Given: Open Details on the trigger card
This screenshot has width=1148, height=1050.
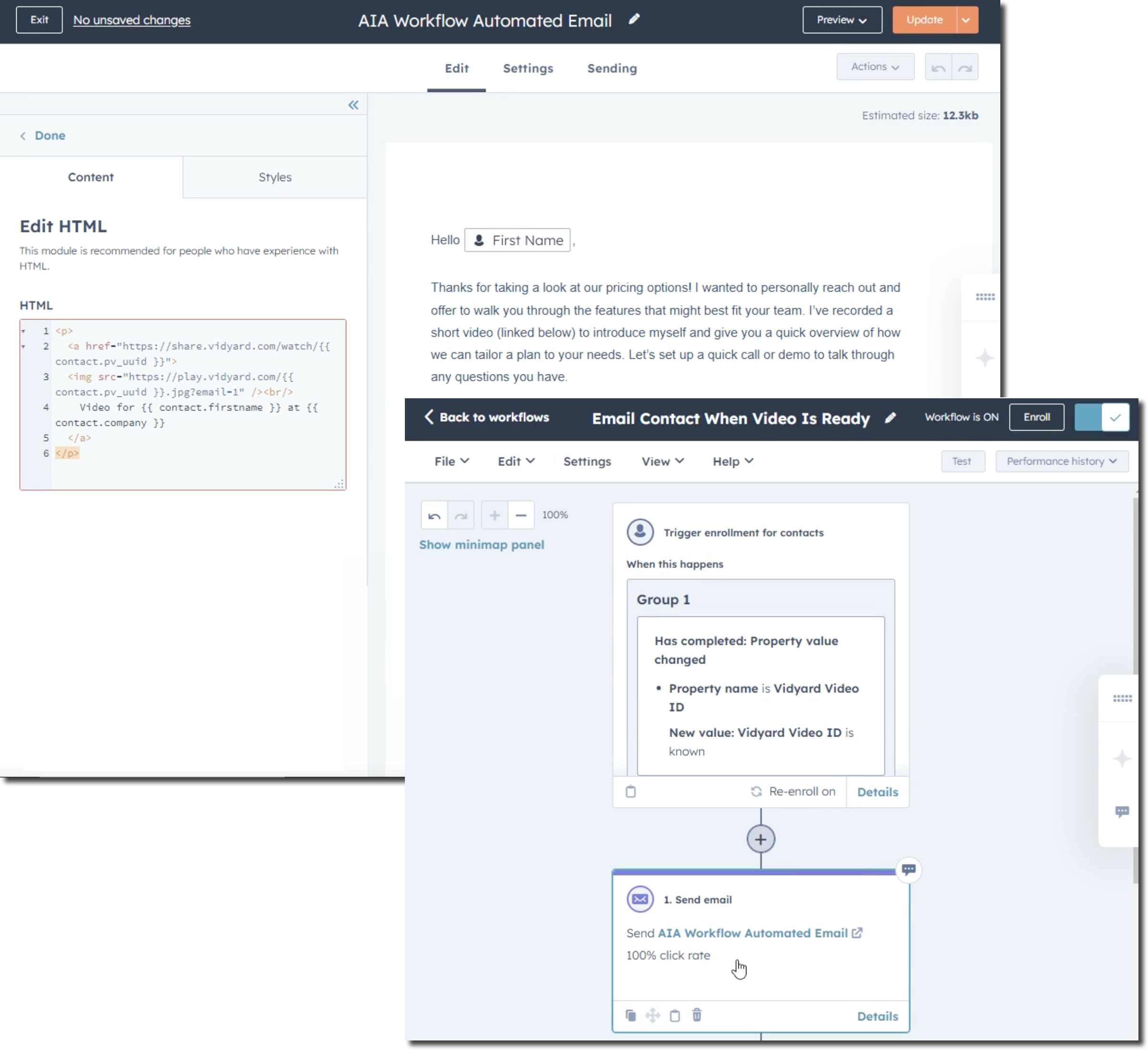Looking at the screenshot, I should 877,792.
